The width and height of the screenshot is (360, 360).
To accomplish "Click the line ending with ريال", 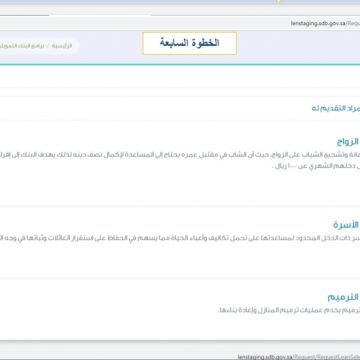I will (x=317, y=166).
